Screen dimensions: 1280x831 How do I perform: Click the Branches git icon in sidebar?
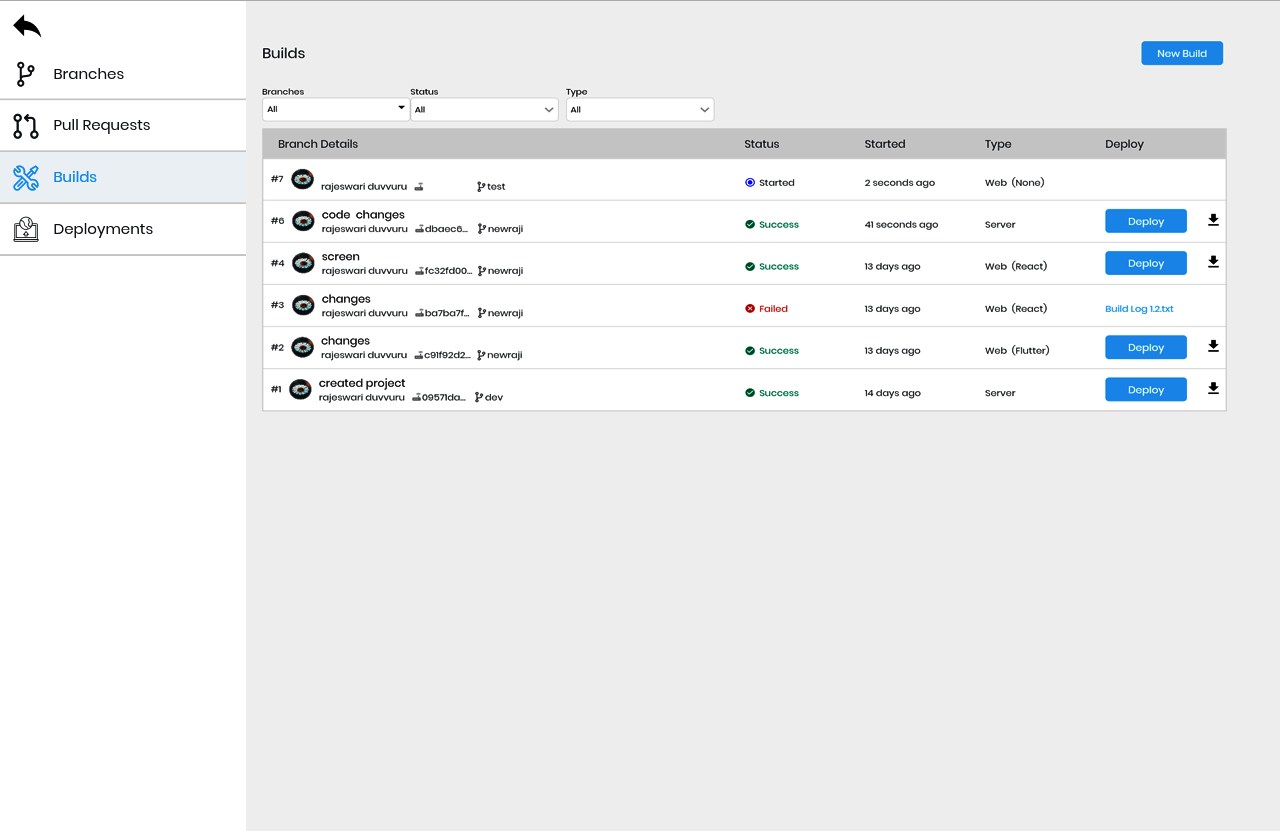coord(25,74)
